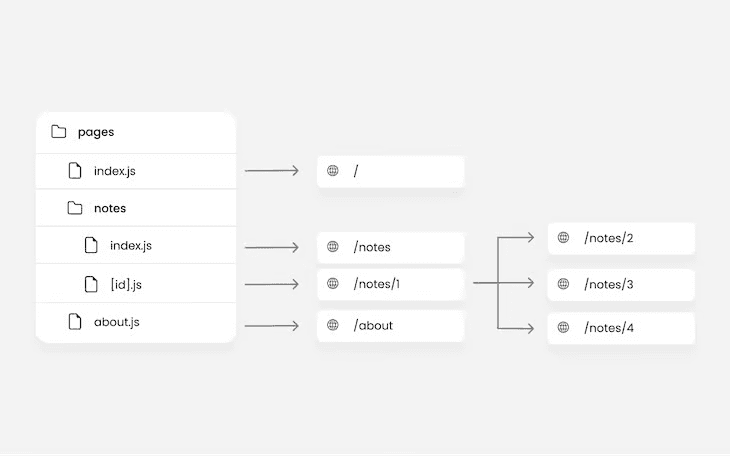Select the notes folder row

110,209
